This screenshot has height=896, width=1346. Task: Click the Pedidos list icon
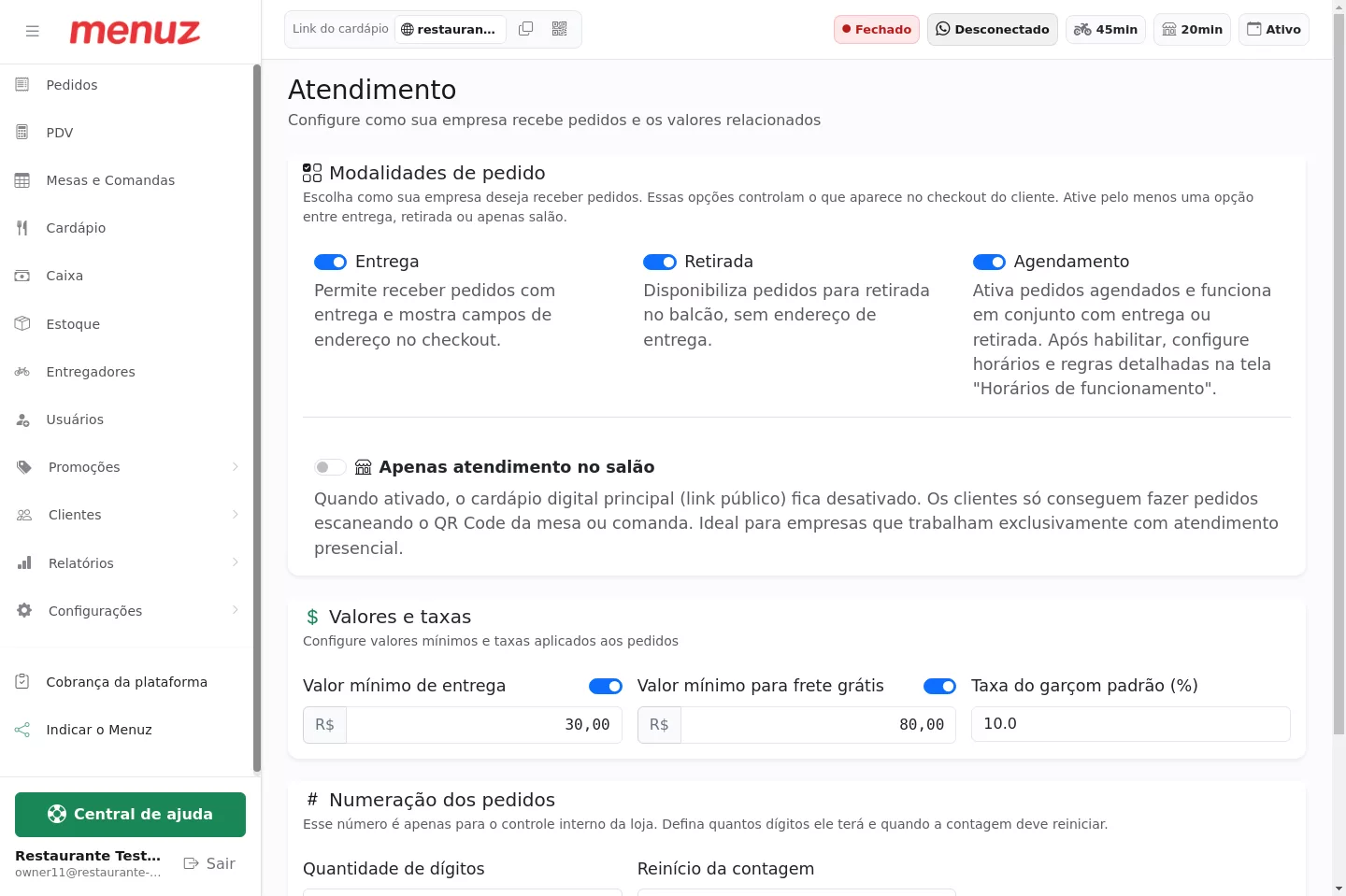tap(22, 85)
